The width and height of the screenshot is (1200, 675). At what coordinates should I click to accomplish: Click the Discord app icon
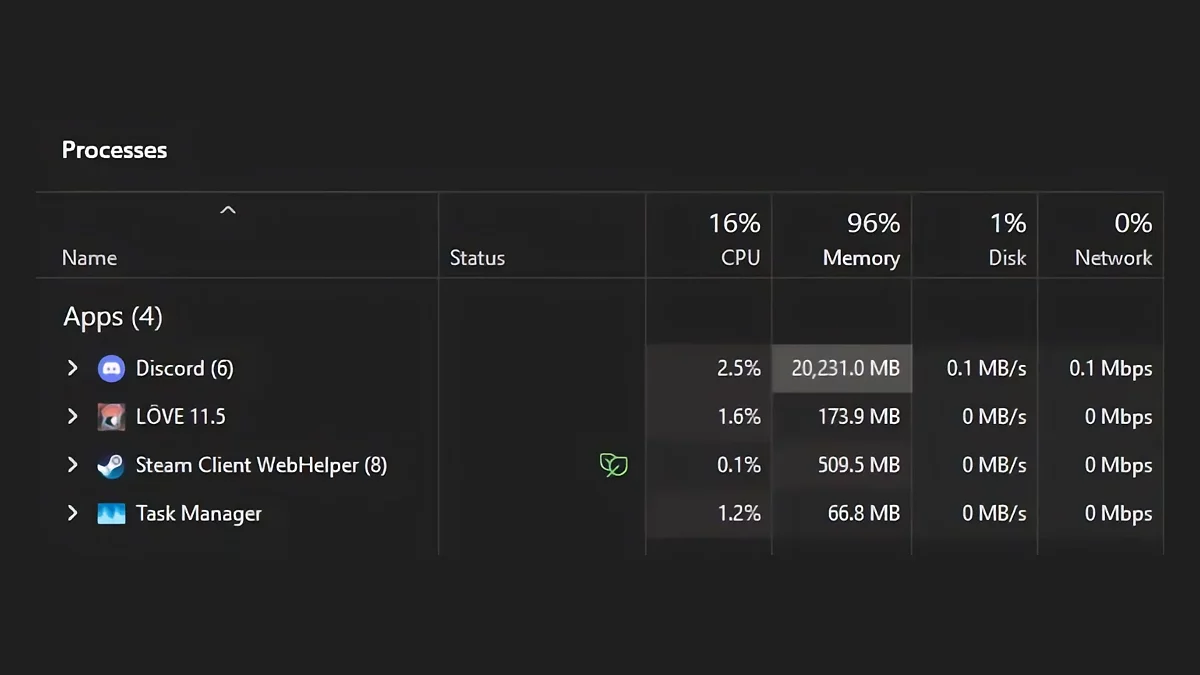(111, 368)
